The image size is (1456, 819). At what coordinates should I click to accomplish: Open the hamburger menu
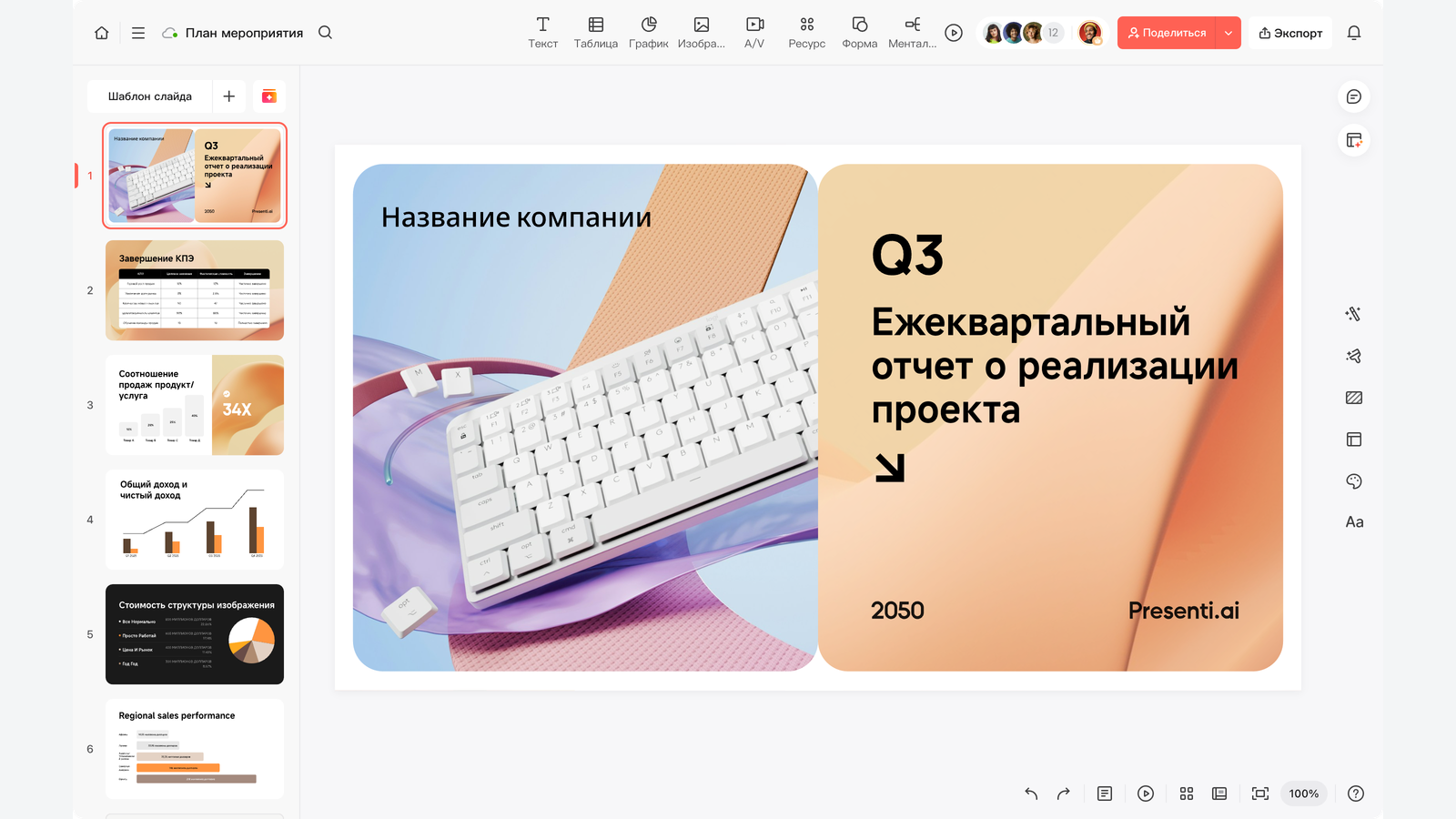click(138, 33)
